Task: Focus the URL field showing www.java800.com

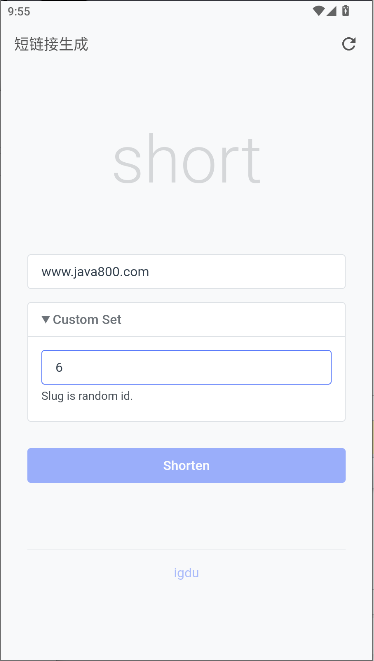Action: [x=186, y=271]
